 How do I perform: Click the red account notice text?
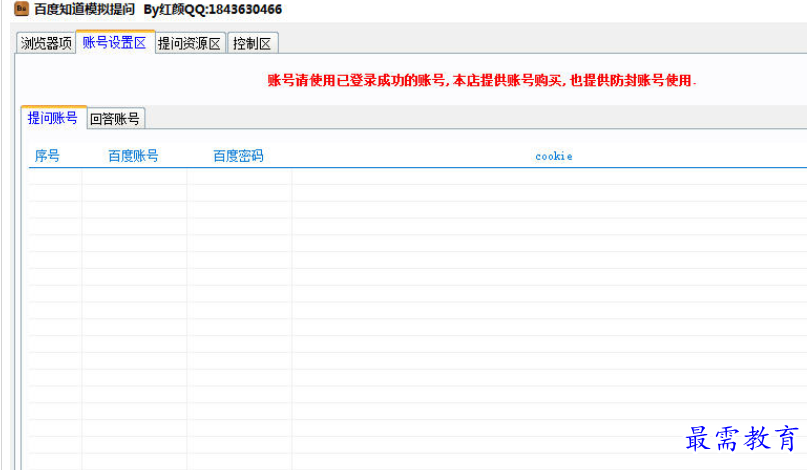pos(482,80)
